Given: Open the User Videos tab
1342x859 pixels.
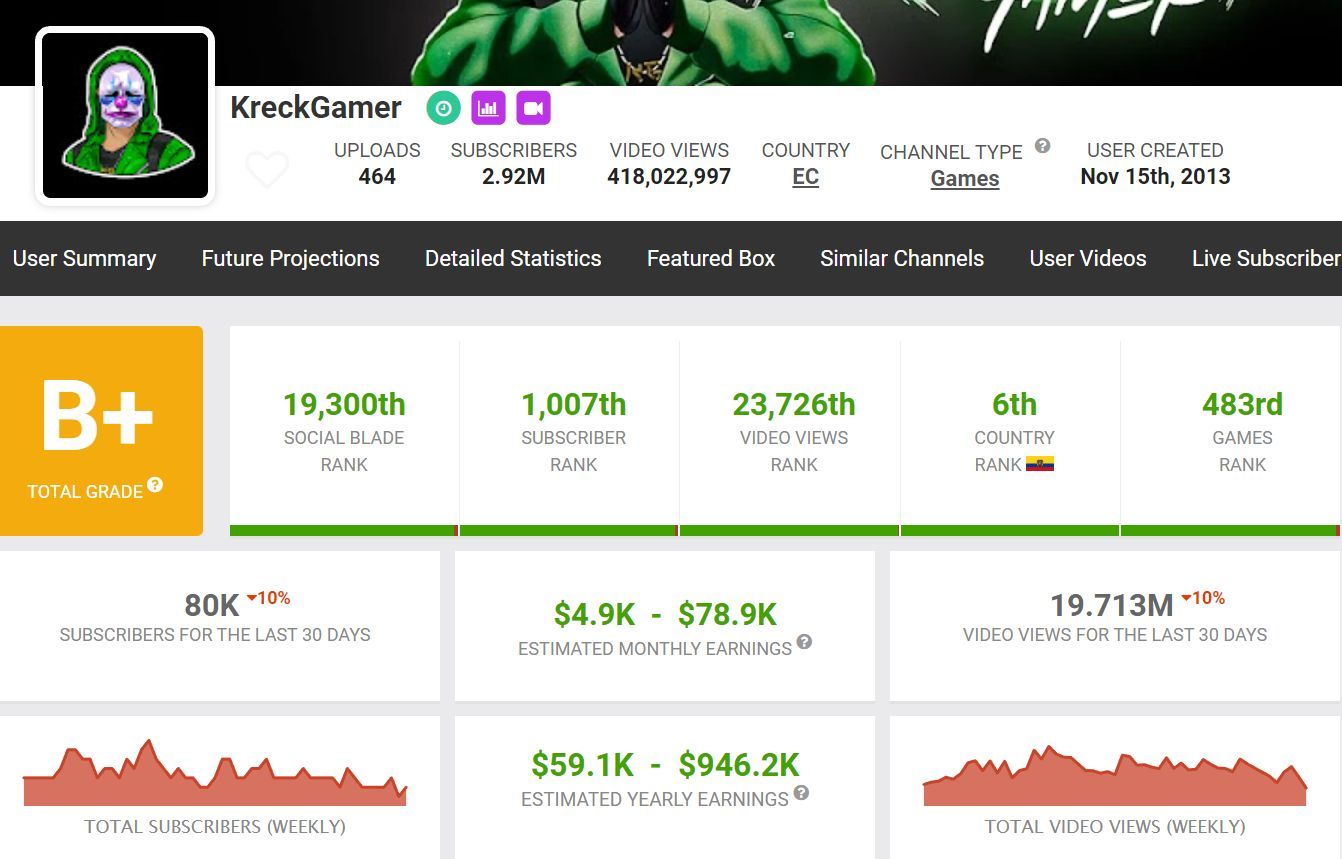Looking at the screenshot, I should (x=1088, y=258).
